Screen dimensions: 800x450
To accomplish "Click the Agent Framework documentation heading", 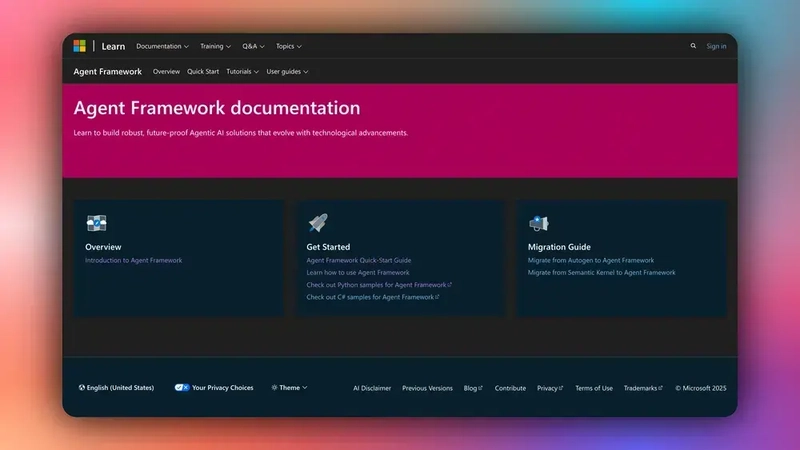I will coord(217,108).
